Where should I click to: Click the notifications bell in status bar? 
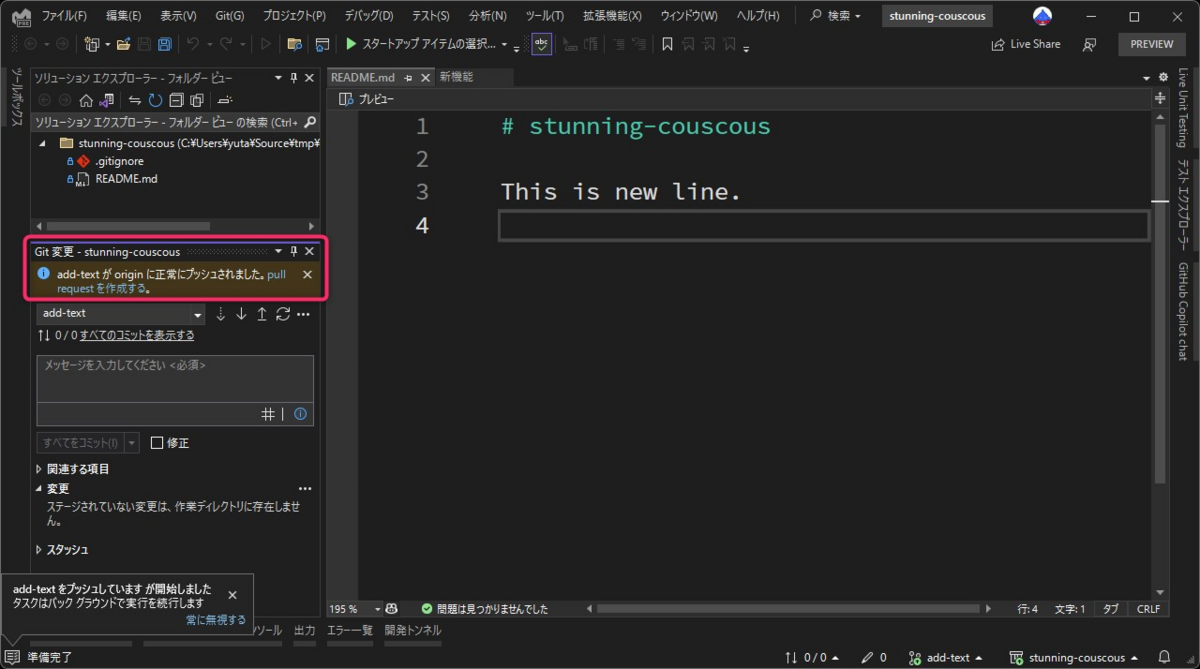[1164, 657]
